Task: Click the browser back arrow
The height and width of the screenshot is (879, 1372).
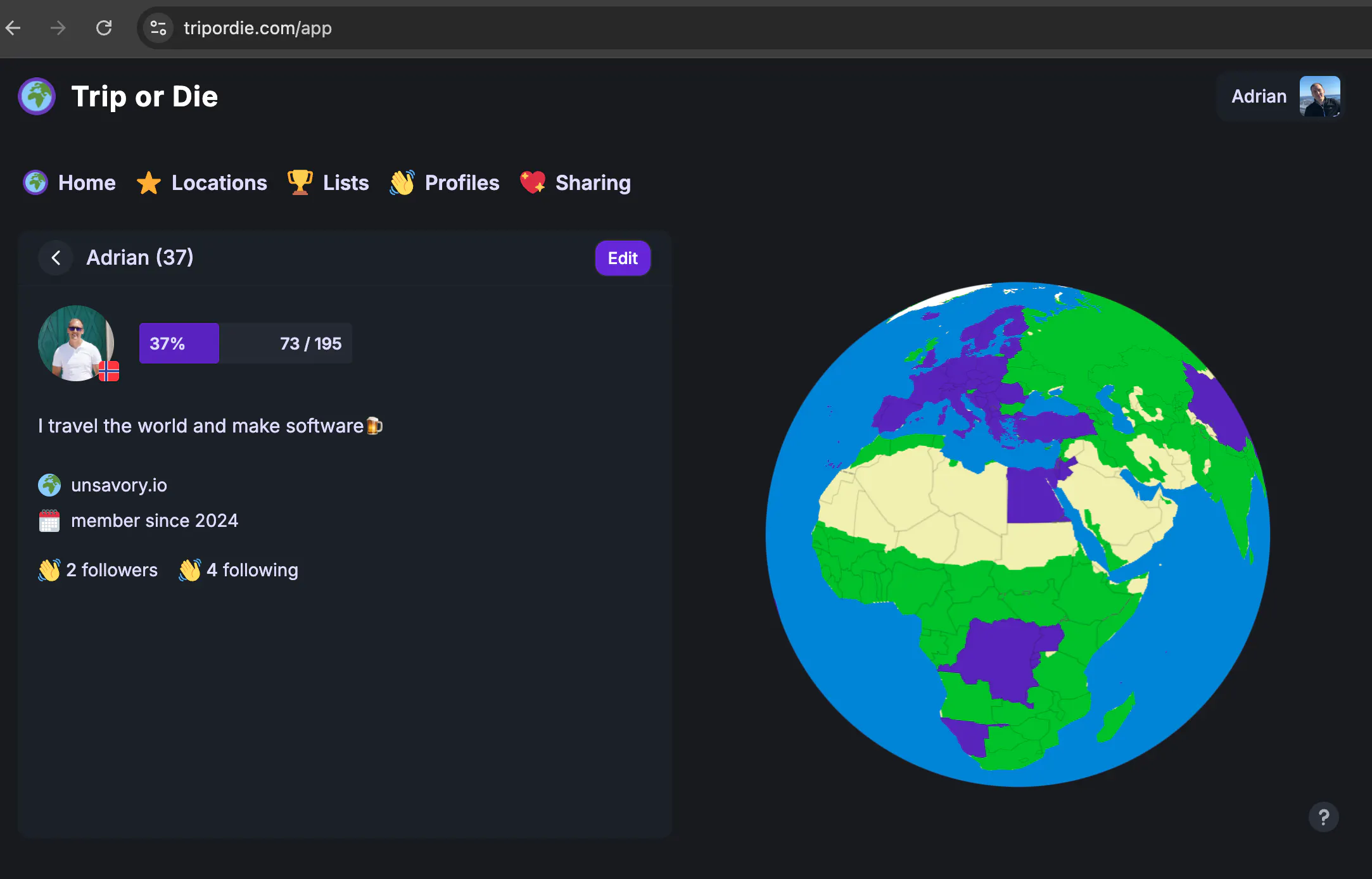Action: tap(13, 28)
